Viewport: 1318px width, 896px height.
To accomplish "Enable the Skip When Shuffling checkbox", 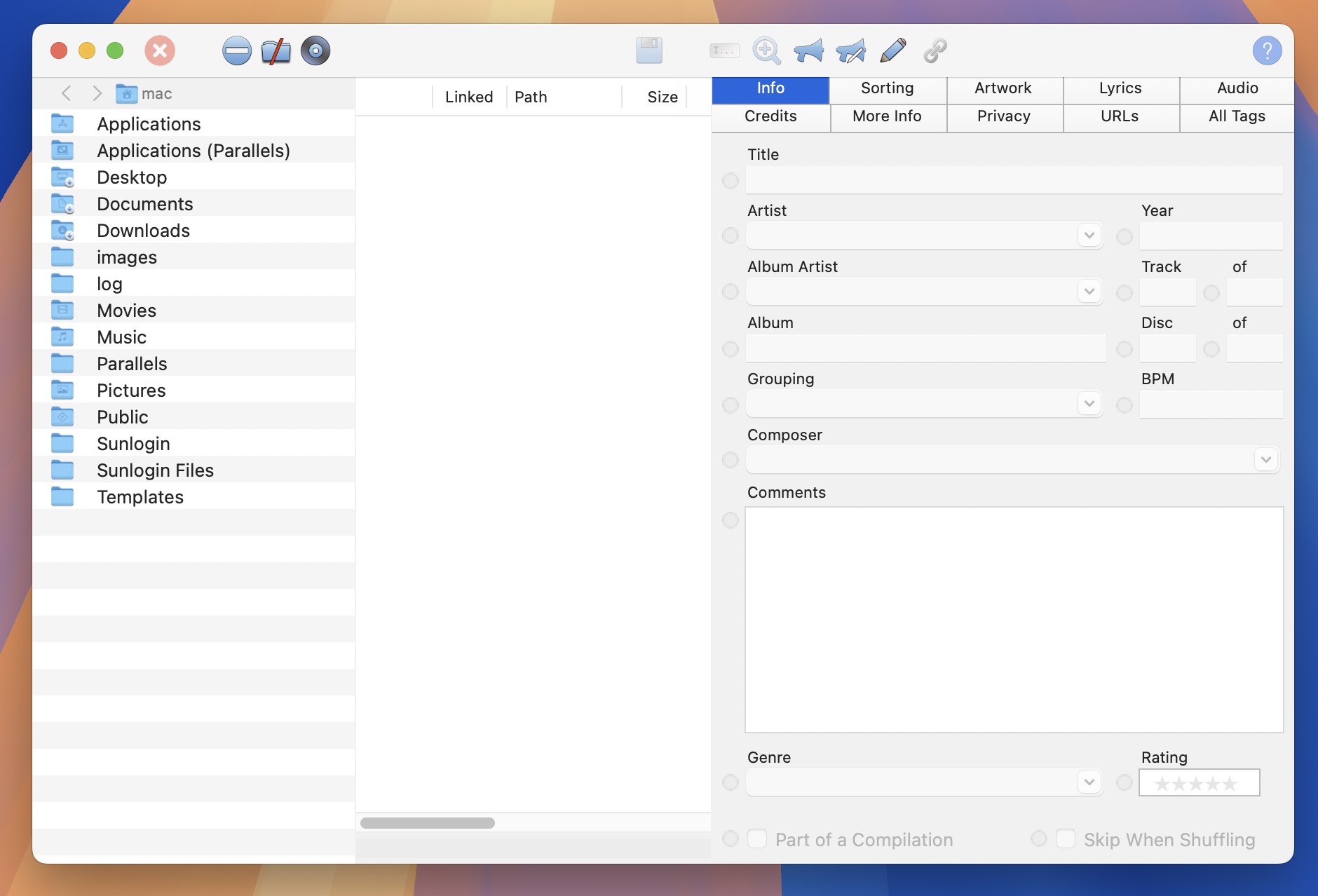I will 1066,839.
